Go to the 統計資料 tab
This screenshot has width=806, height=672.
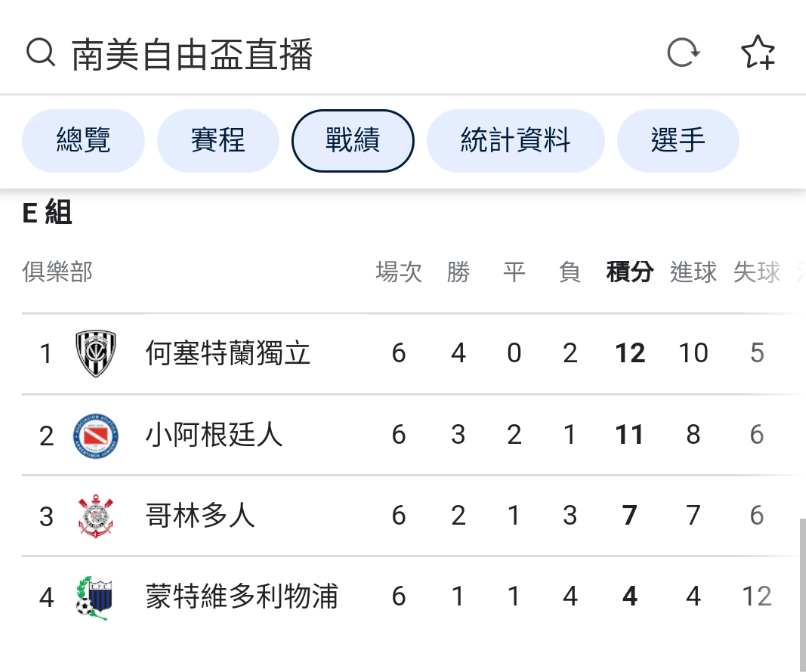click(515, 141)
